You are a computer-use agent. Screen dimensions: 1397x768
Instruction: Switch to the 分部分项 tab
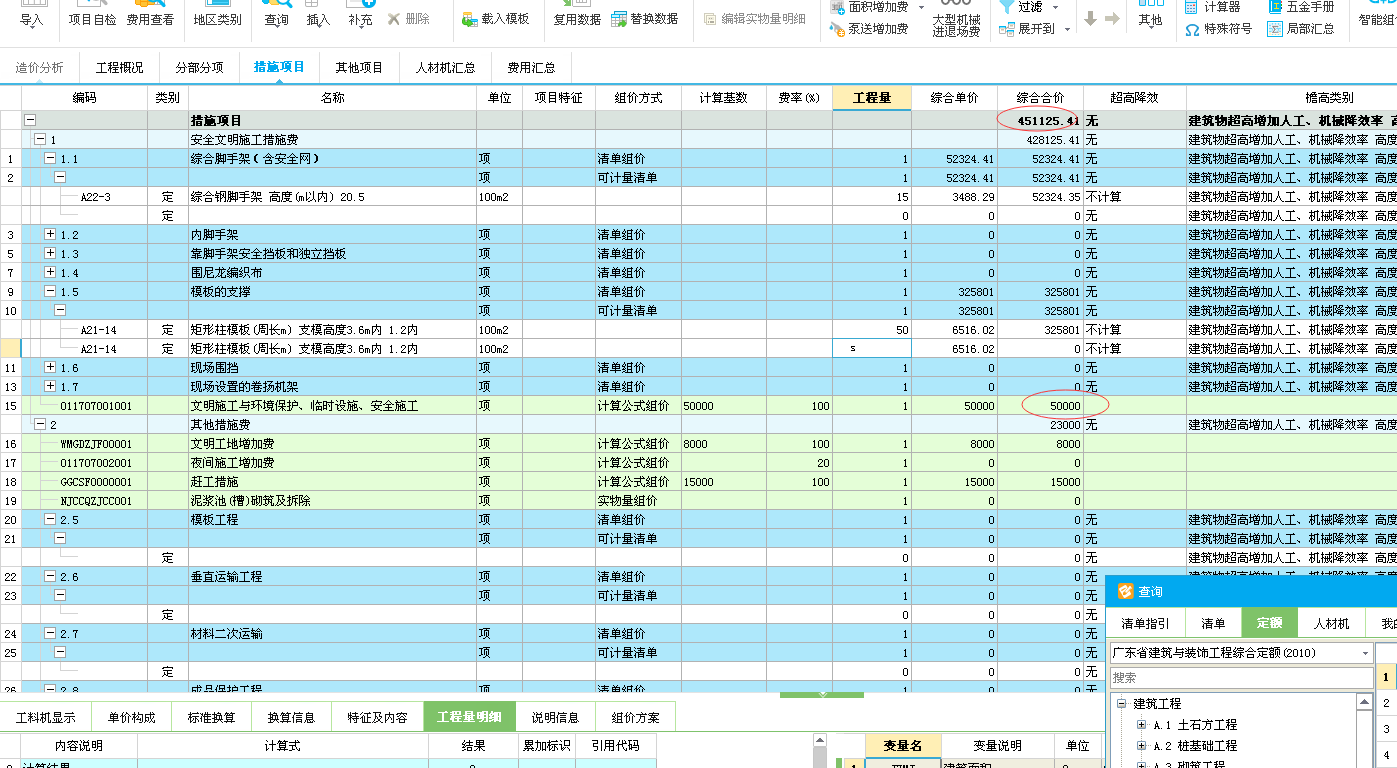(x=199, y=67)
